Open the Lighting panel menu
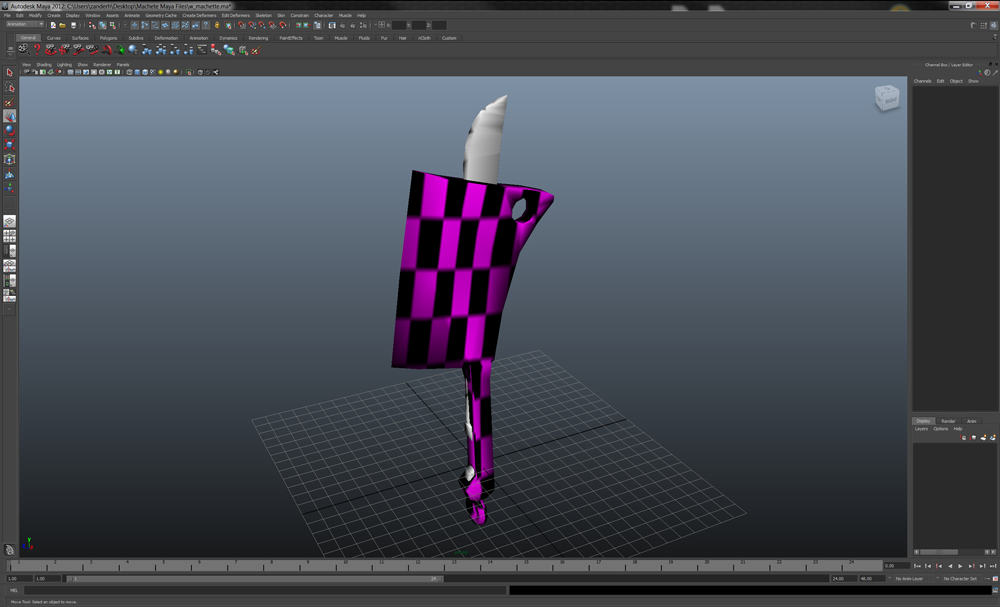Screen dimensions: 1000x607 click(x=64, y=64)
